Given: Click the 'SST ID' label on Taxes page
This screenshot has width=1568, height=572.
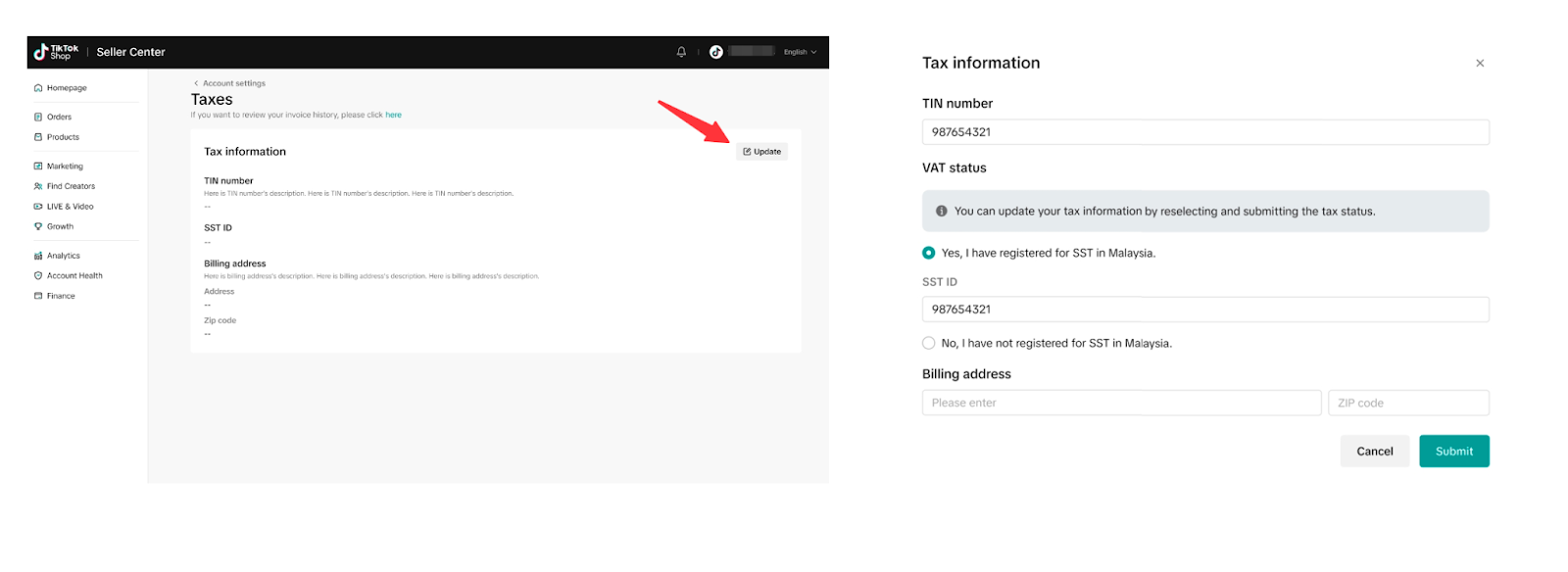Looking at the screenshot, I should coord(218,228).
